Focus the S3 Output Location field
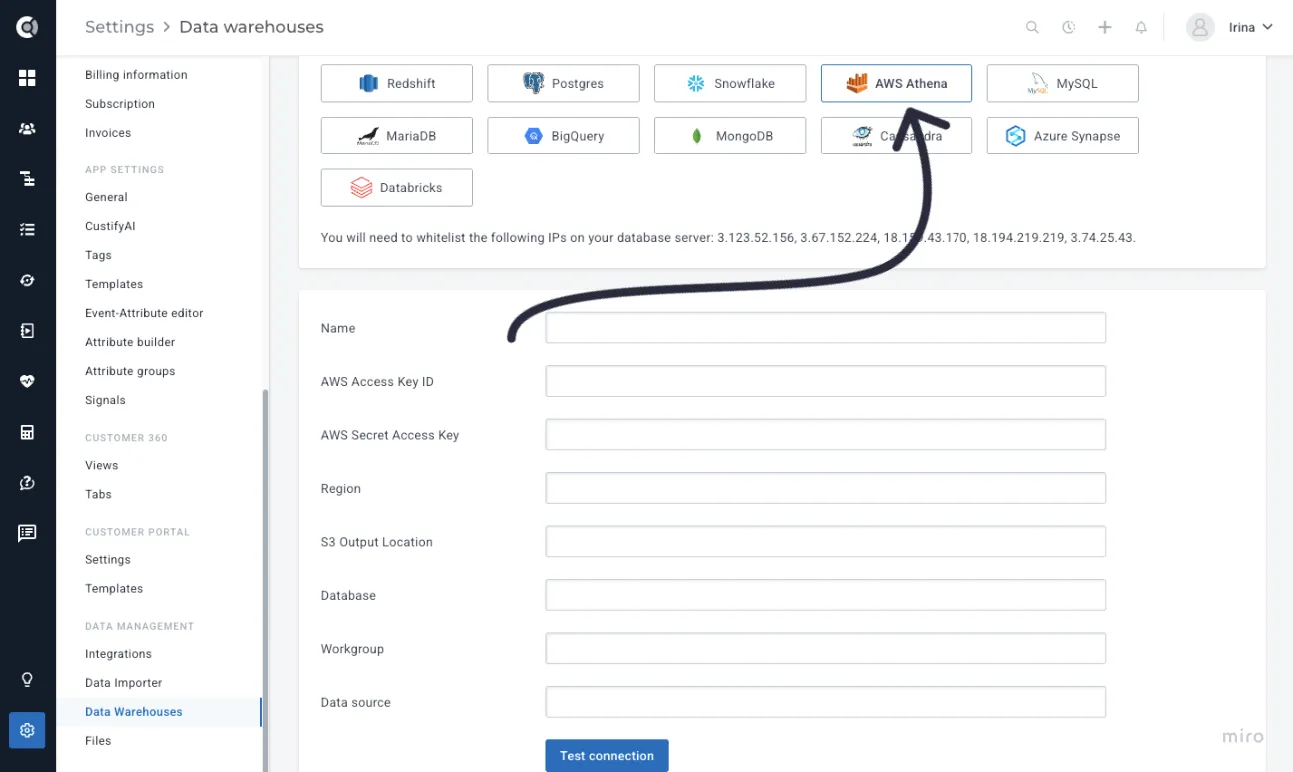The image size is (1293, 772). pyautogui.click(x=826, y=542)
